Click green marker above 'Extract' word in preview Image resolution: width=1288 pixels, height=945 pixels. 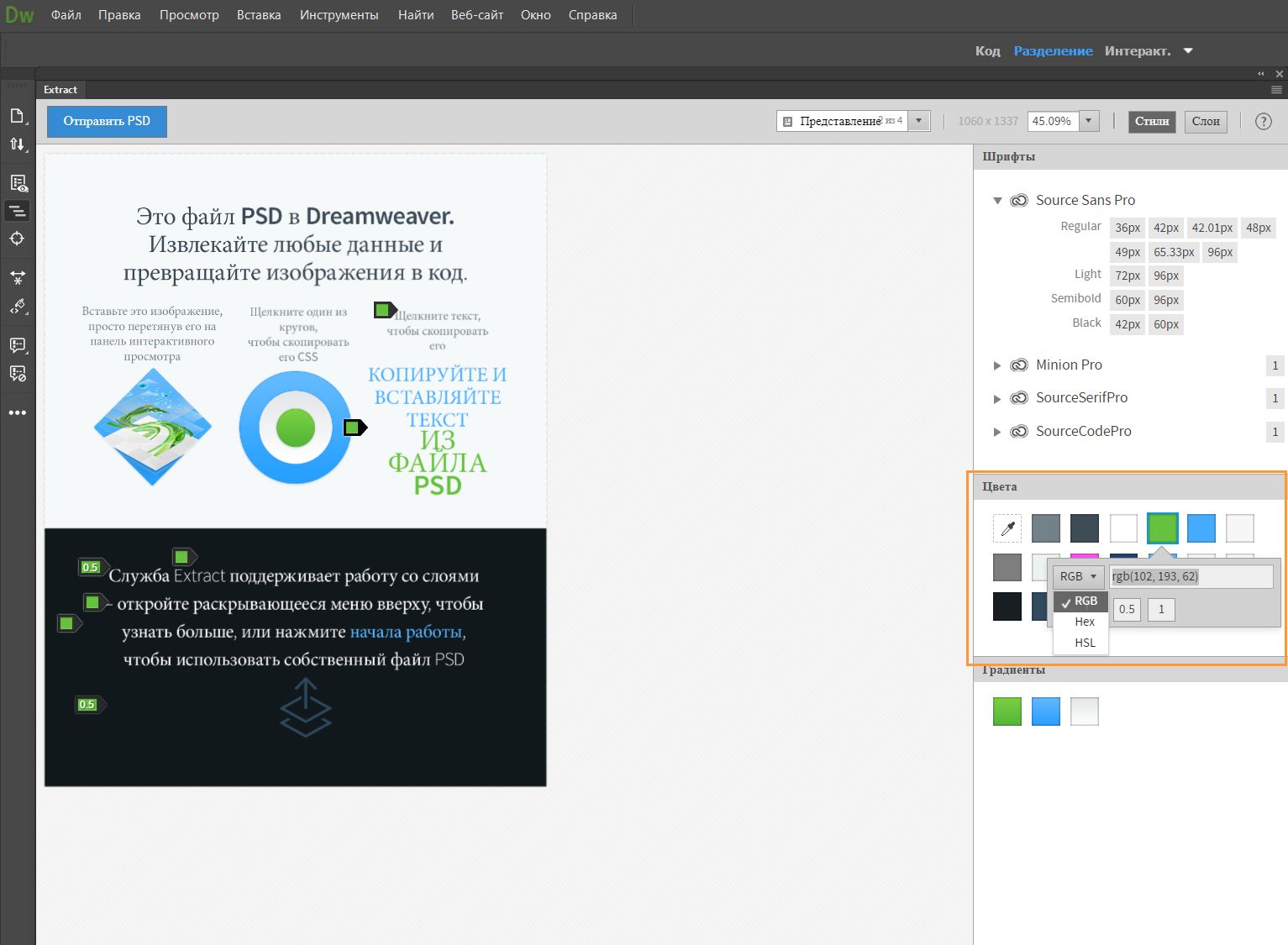pyautogui.click(x=183, y=556)
